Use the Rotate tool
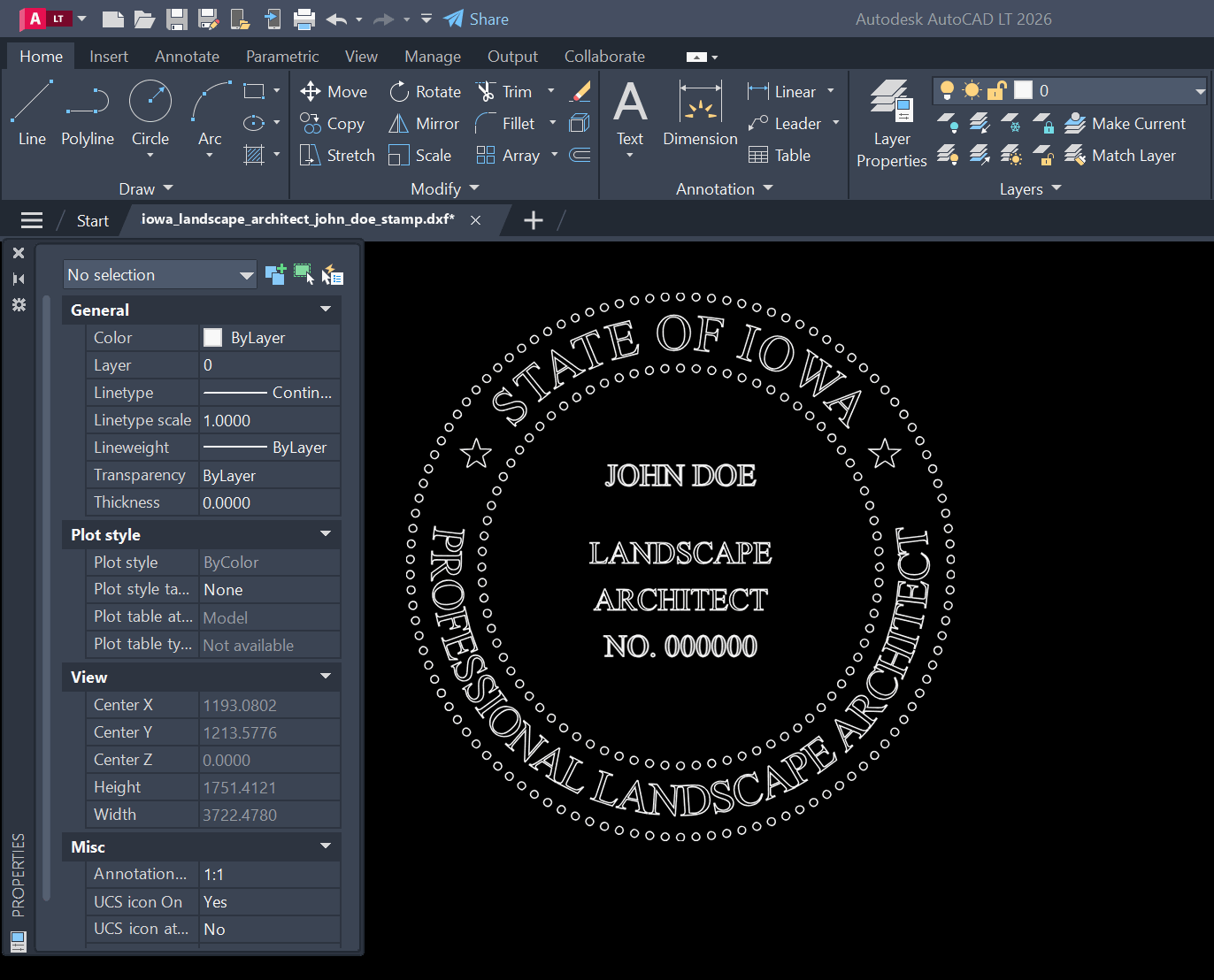The width and height of the screenshot is (1214, 980). (x=426, y=91)
